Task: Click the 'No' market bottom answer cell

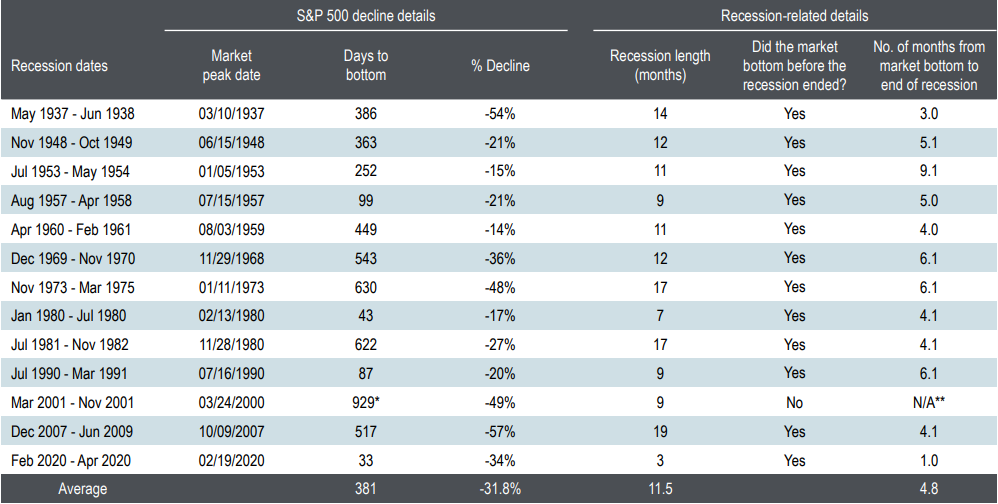Action: coord(795,403)
